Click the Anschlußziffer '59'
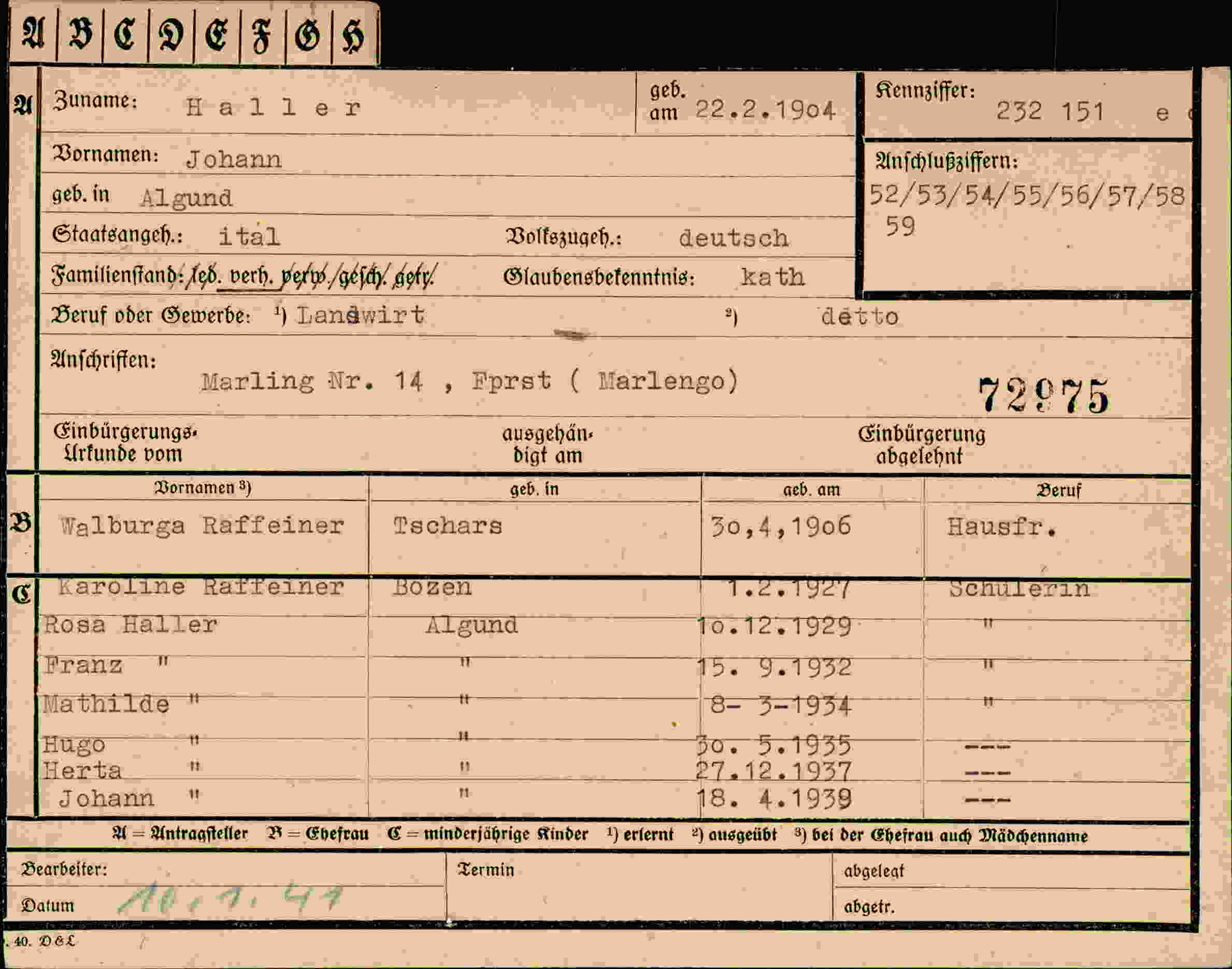The width and height of the screenshot is (1232, 969). (x=901, y=226)
